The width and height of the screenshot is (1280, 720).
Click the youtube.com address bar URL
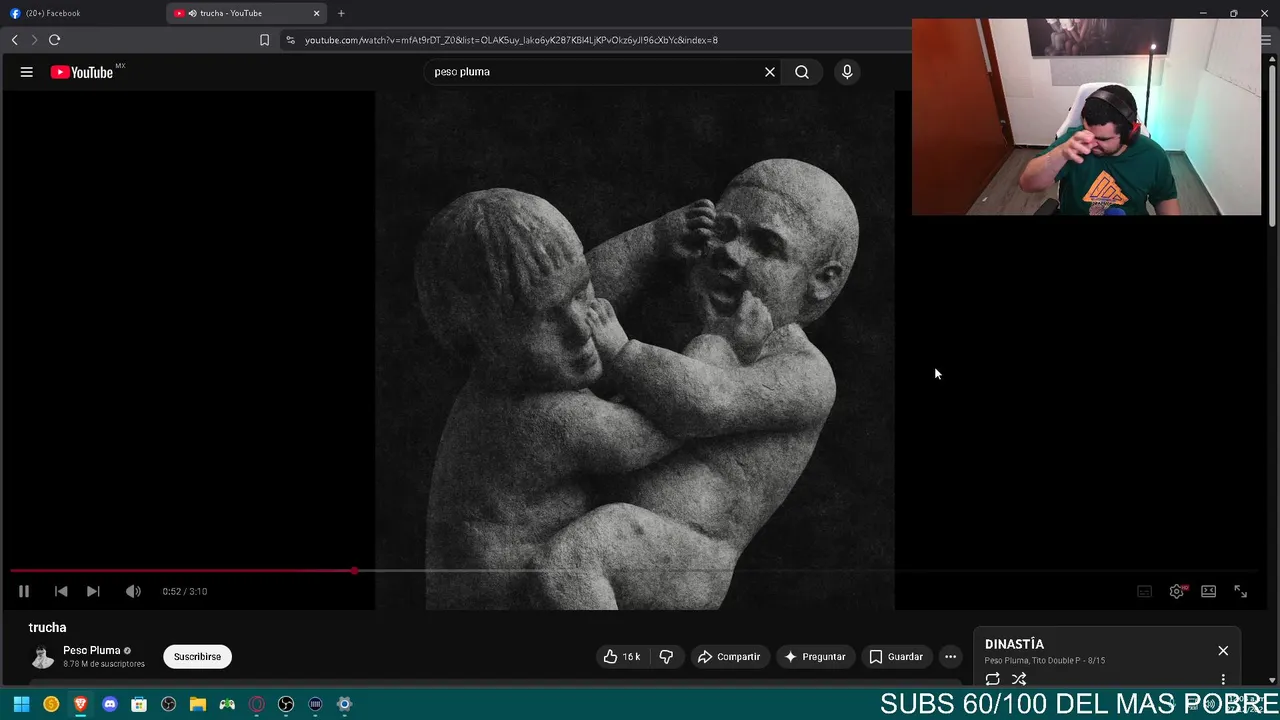511,40
